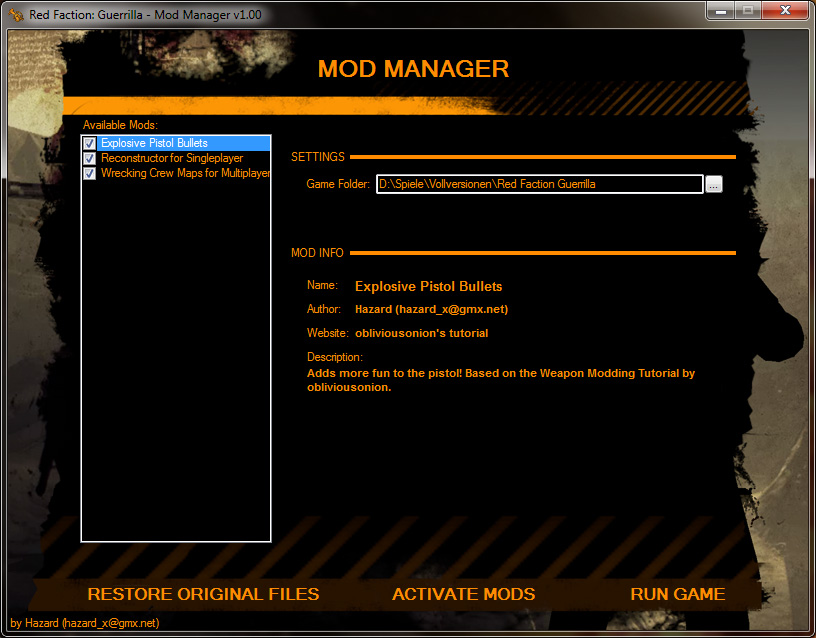This screenshot has width=816, height=638.
Task: Open the obliviousonion's tutorial website link
Action: (x=421, y=333)
